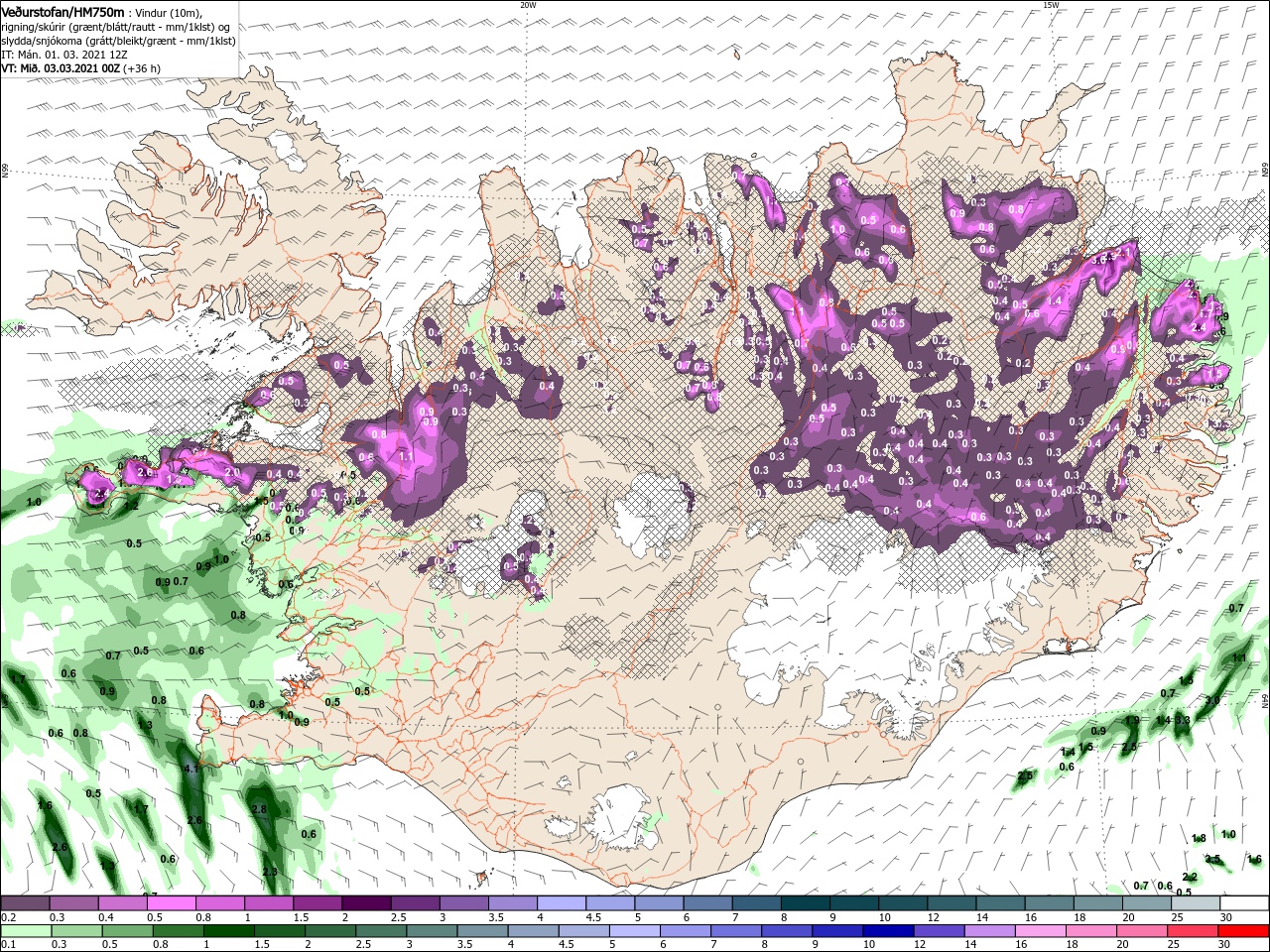Viewport: 1270px width, 952px height.
Task: Click the 'VT: Mið. 03.03.2021 00Z' valid time
Action: [61, 68]
